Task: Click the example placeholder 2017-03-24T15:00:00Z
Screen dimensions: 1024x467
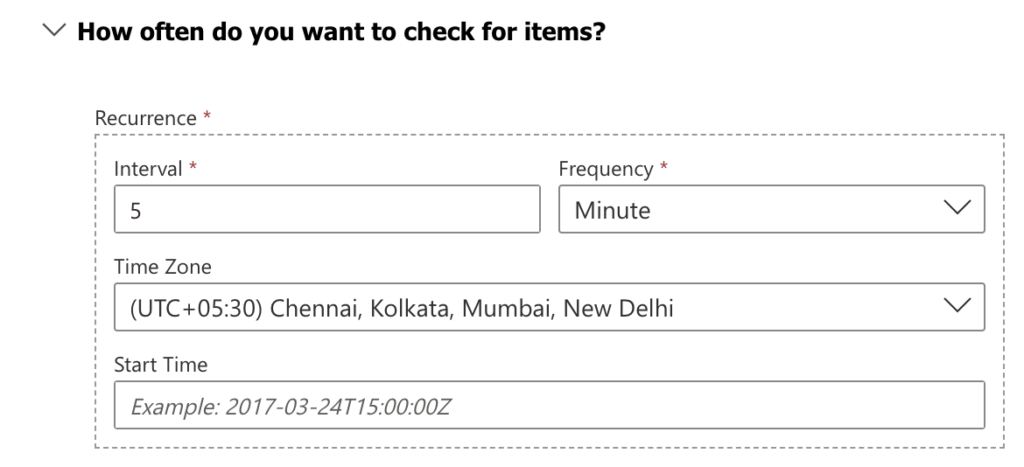Action: [x=338, y=407]
